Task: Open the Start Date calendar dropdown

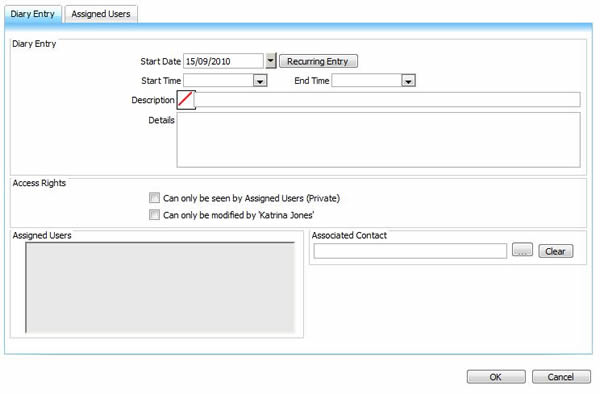Action: click(271, 61)
